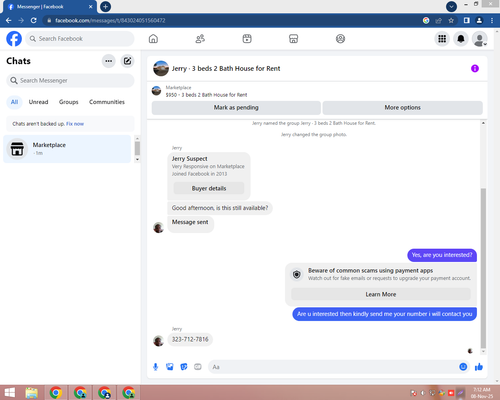The width and height of the screenshot is (500, 400).
Task: Click the Fix now backup link
Action: click(75, 124)
